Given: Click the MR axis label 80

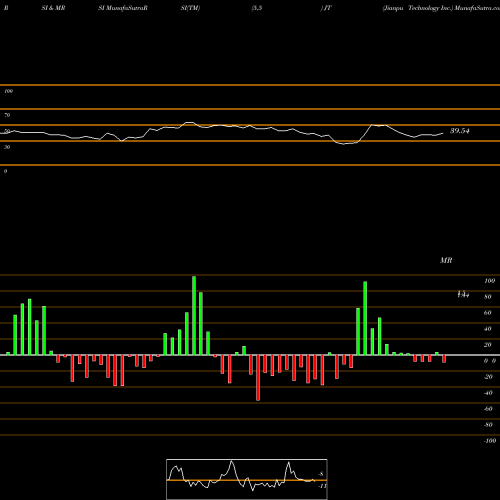Looking at the screenshot, I should point(488,297).
